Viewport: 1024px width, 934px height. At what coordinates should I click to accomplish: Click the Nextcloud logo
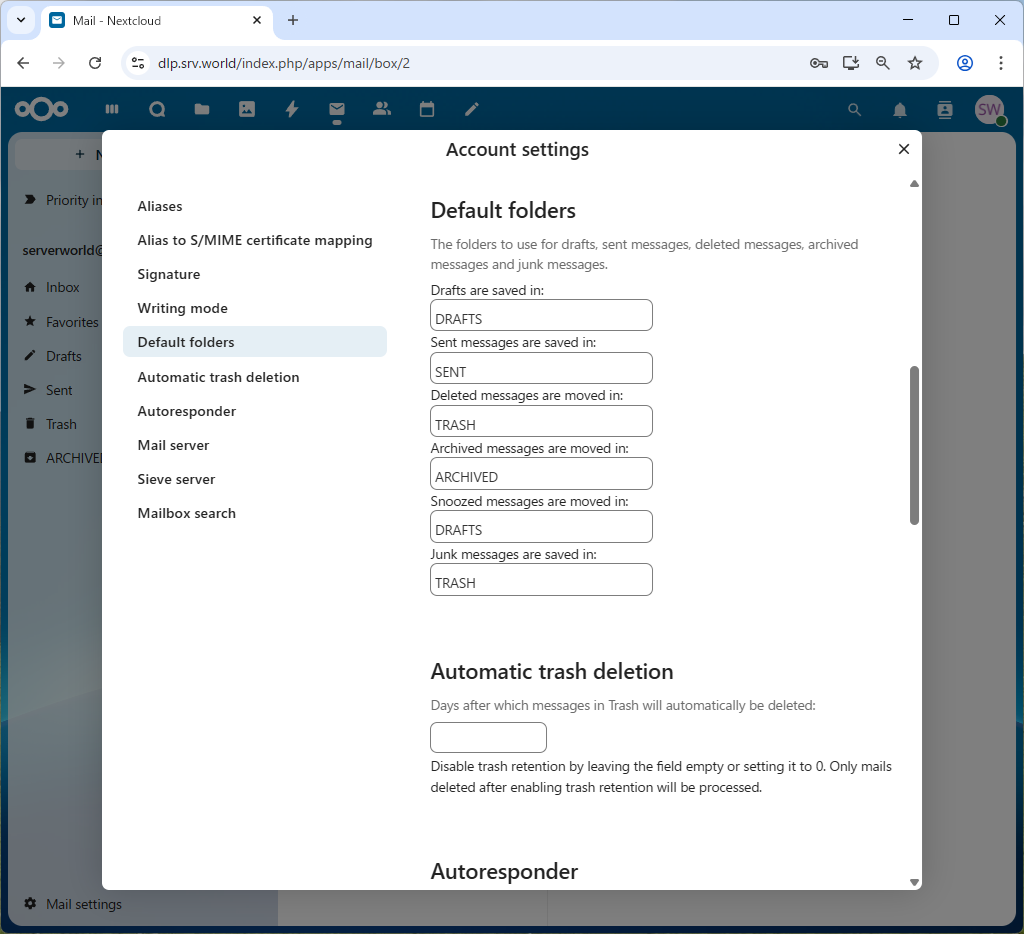pyautogui.click(x=44, y=109)
